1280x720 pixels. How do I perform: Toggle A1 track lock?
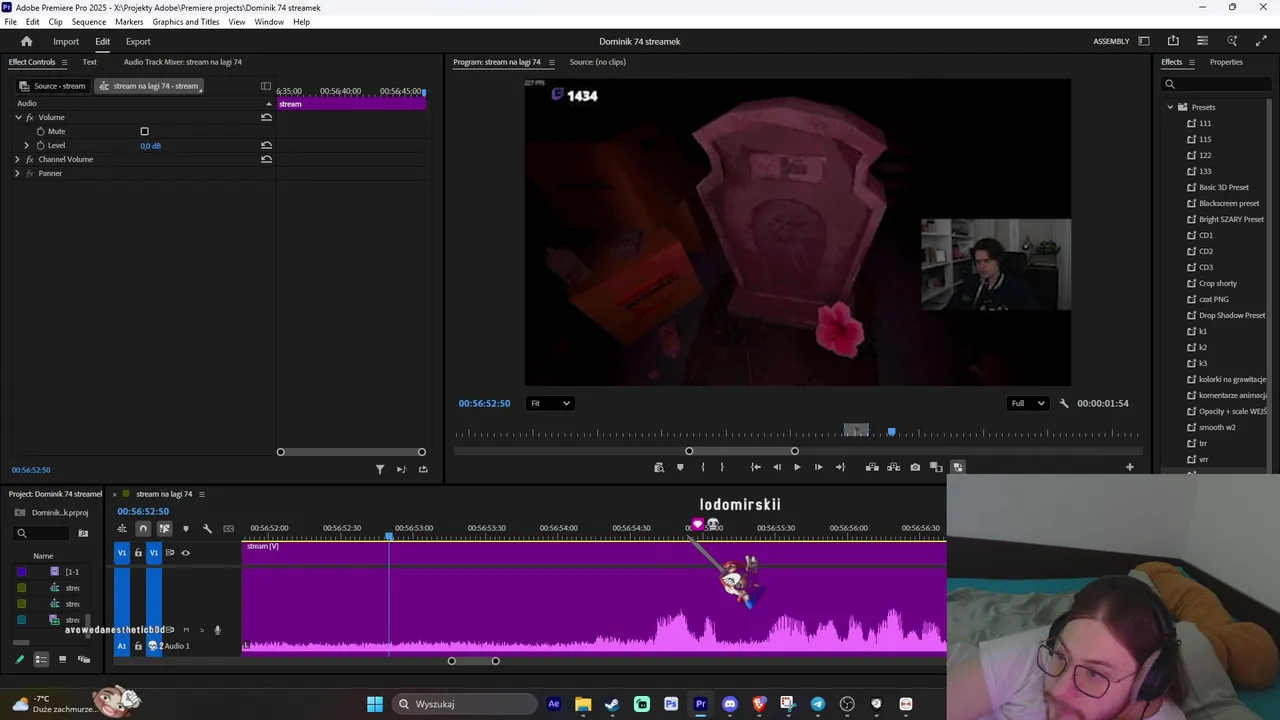point(138,646)
